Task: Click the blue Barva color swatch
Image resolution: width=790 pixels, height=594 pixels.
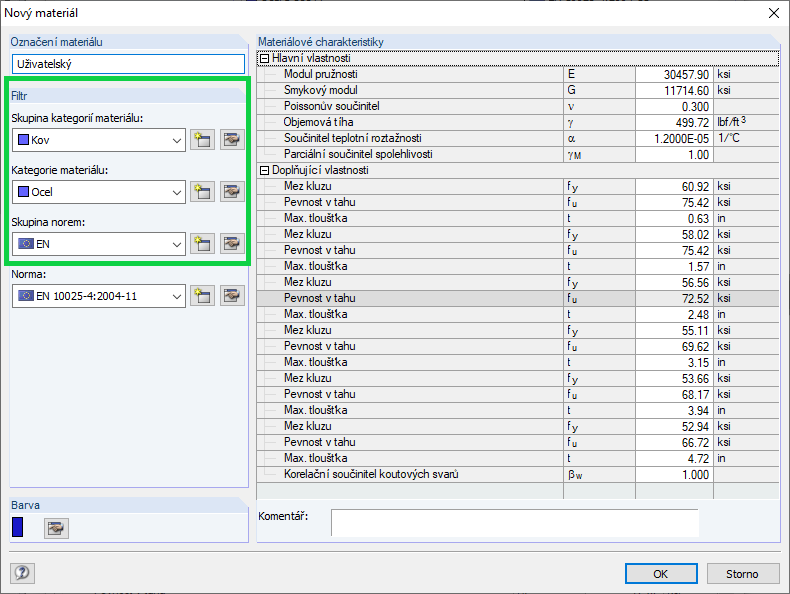Action: (x=18, y=527)
